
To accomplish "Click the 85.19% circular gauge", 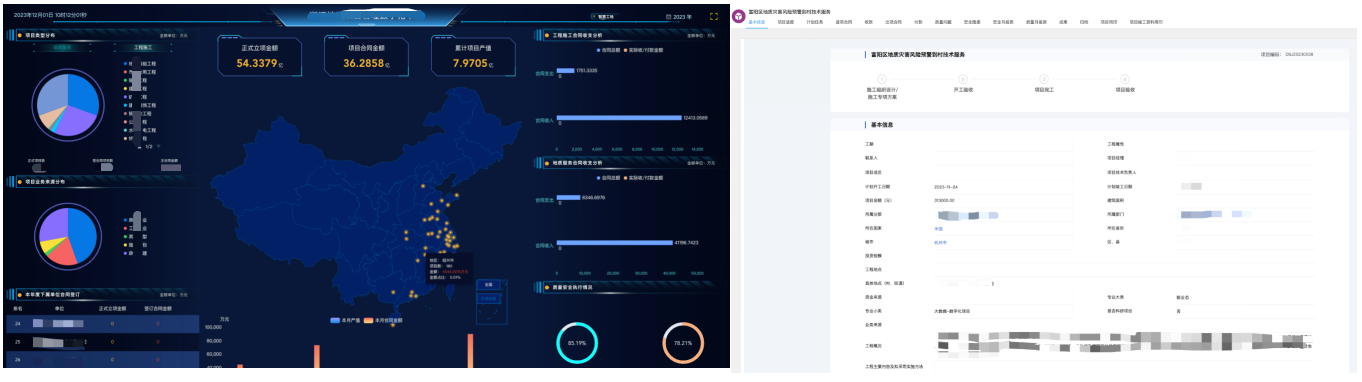I will click(x=577, y=343).
